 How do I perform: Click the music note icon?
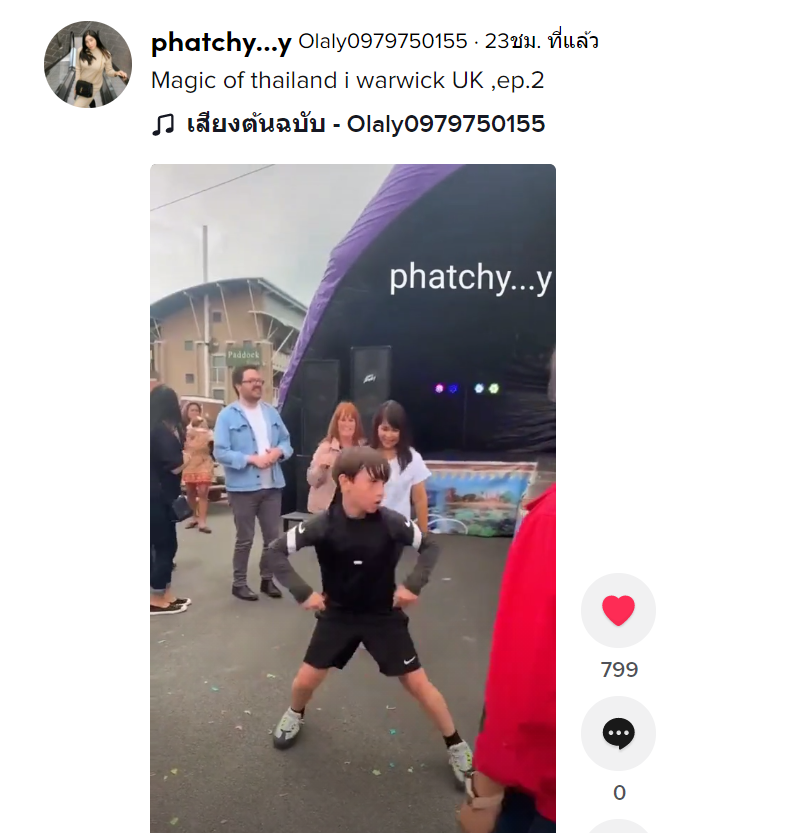pos(163,125)
